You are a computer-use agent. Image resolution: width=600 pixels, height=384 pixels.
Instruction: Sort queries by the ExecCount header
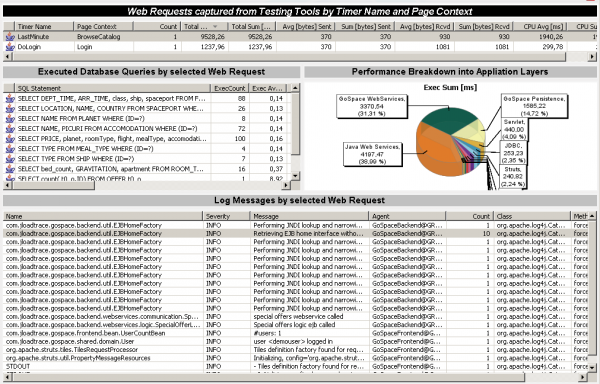[230, 88]
